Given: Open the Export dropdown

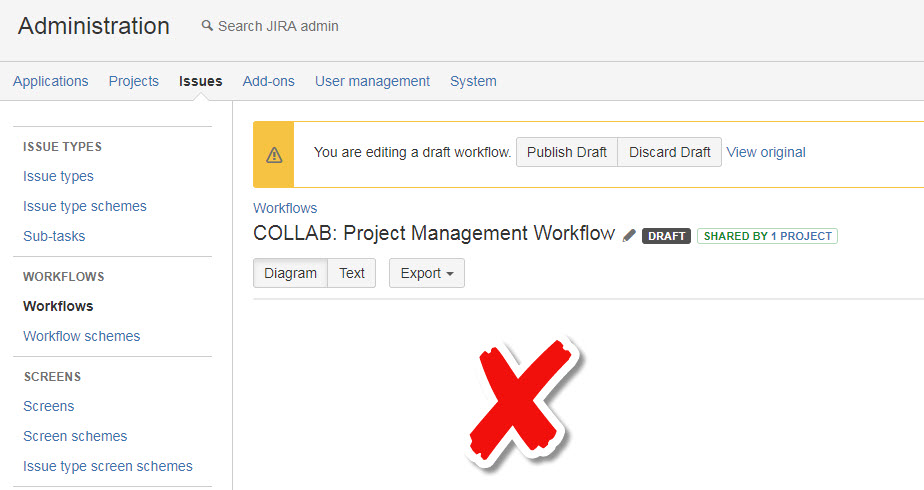Looking at the screenshot, I should pyautogui.click(x=427, y=273).
